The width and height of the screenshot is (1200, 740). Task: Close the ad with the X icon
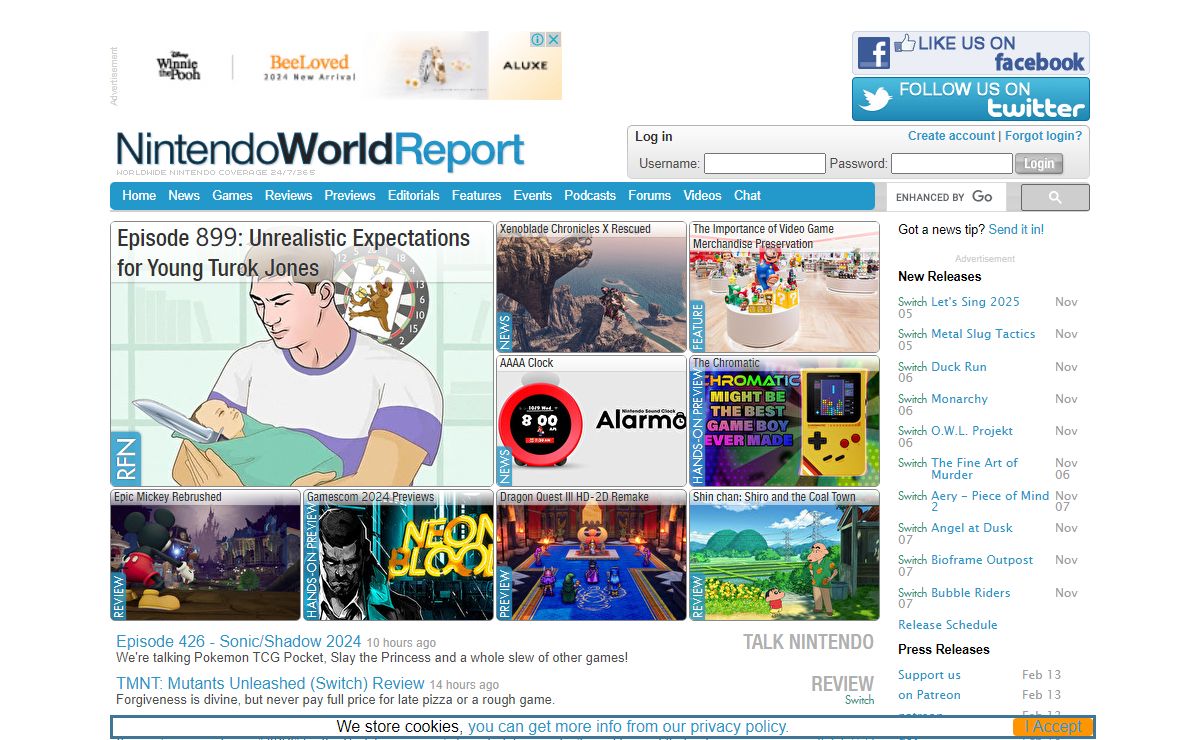(554, 39)
